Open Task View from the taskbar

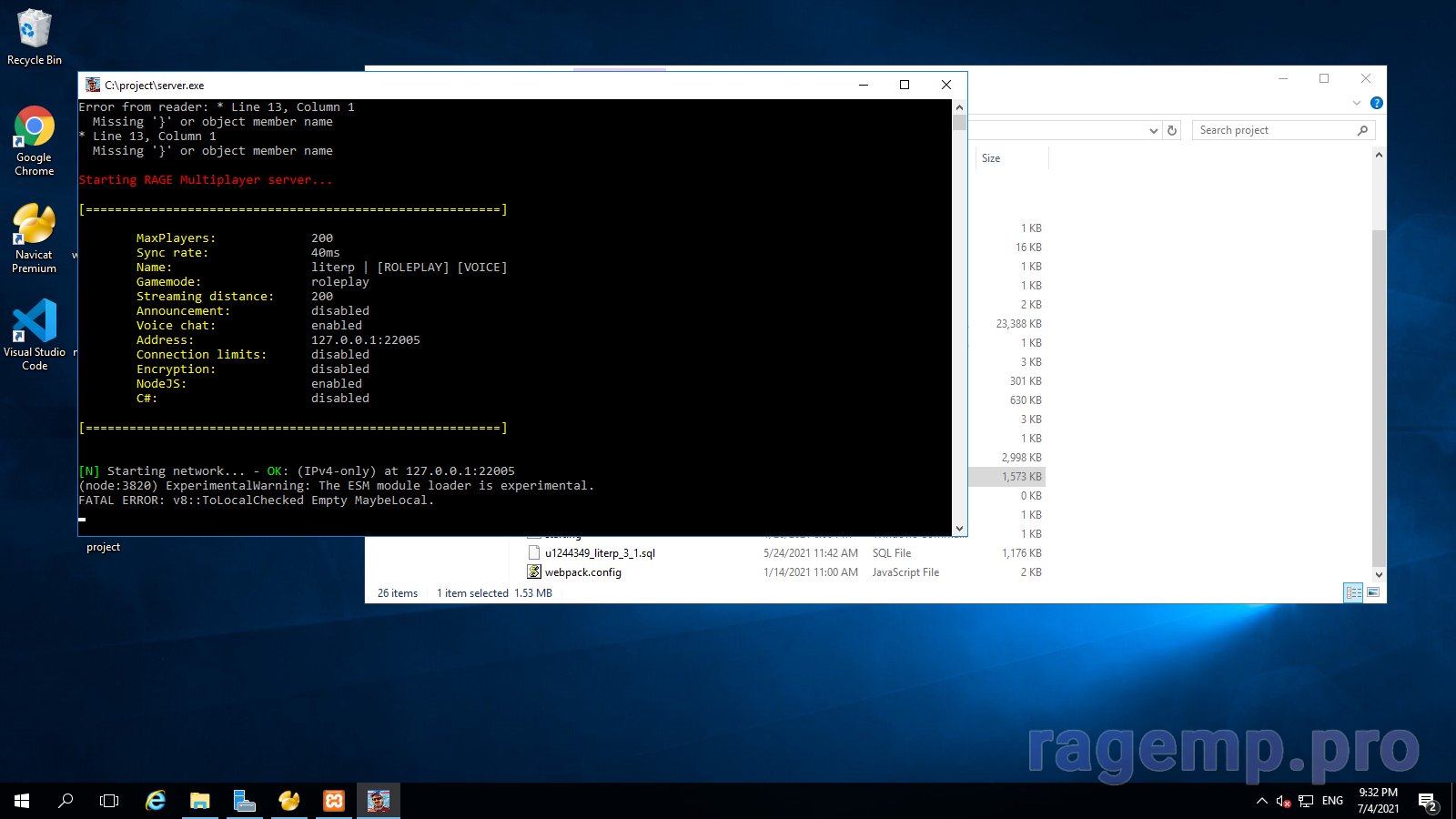coord(109,801)
